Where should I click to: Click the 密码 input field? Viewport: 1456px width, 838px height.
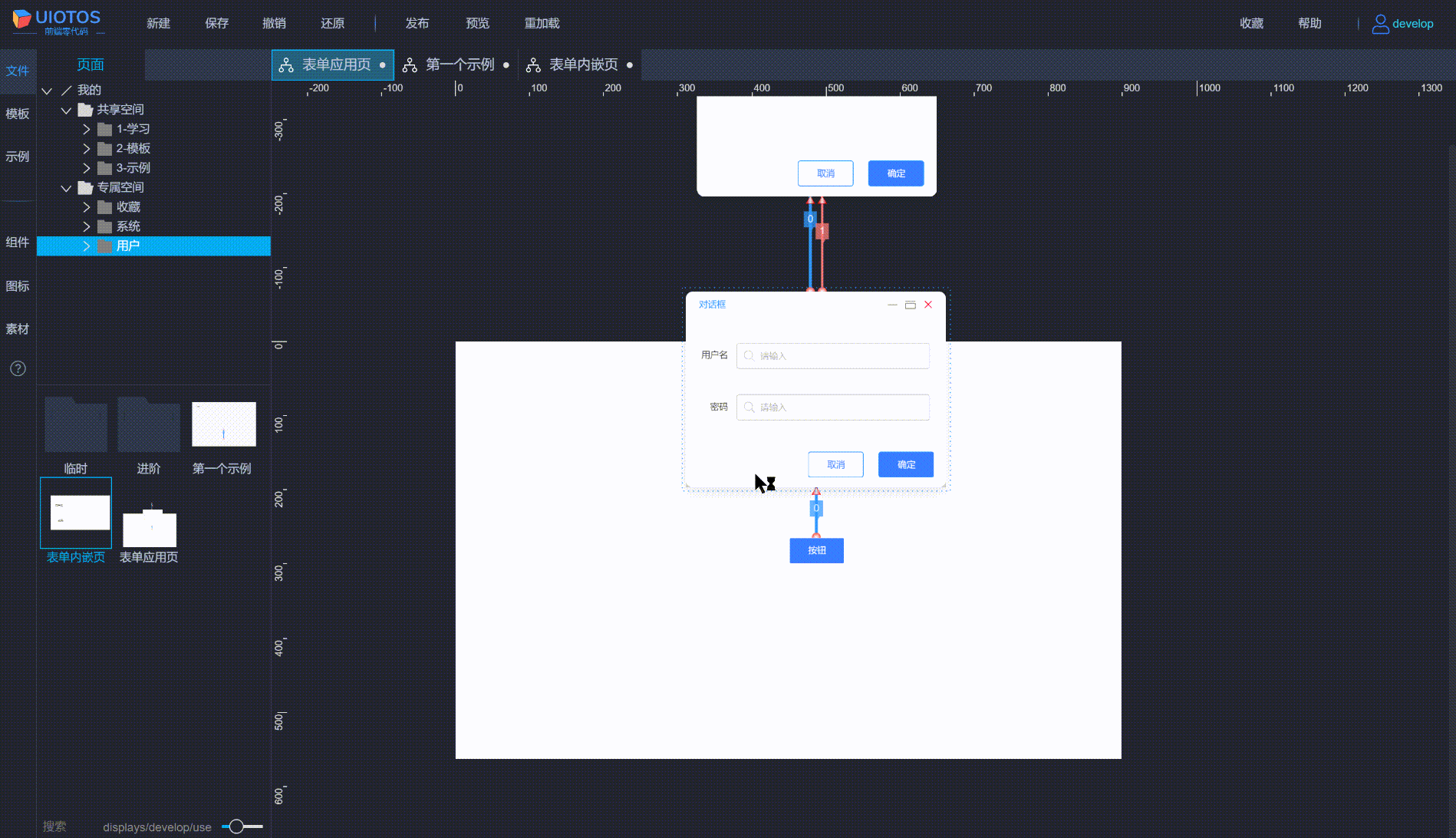(833, 407)
